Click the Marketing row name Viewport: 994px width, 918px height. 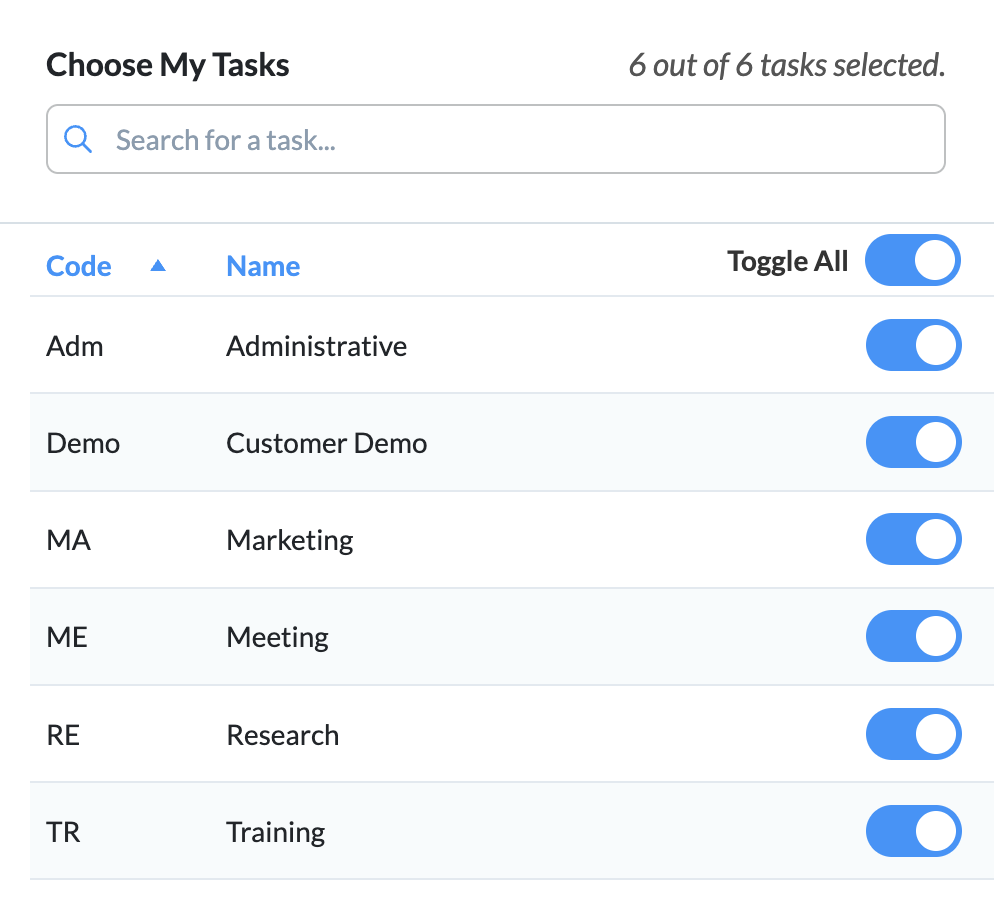coord(290,541)
